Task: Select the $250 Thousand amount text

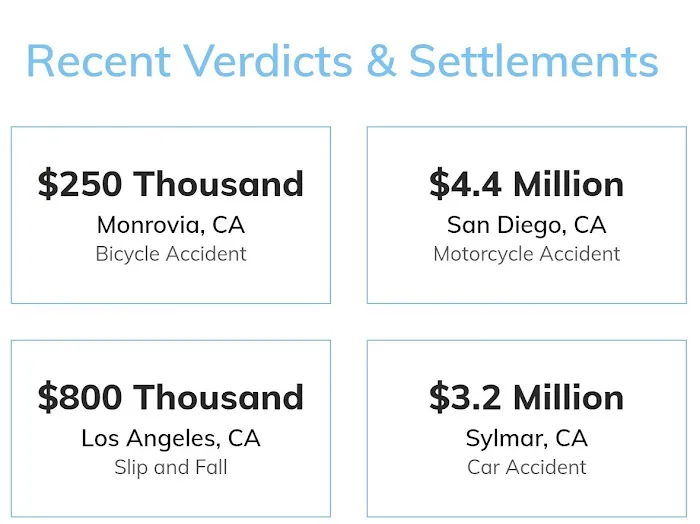Action: [171, 184]
